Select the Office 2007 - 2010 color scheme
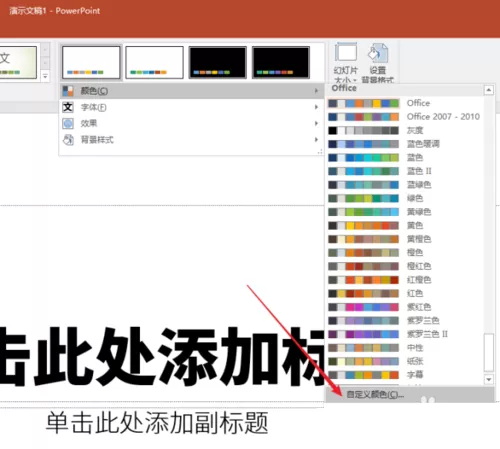This screenshot has width=500, height=449. (405, 117)
